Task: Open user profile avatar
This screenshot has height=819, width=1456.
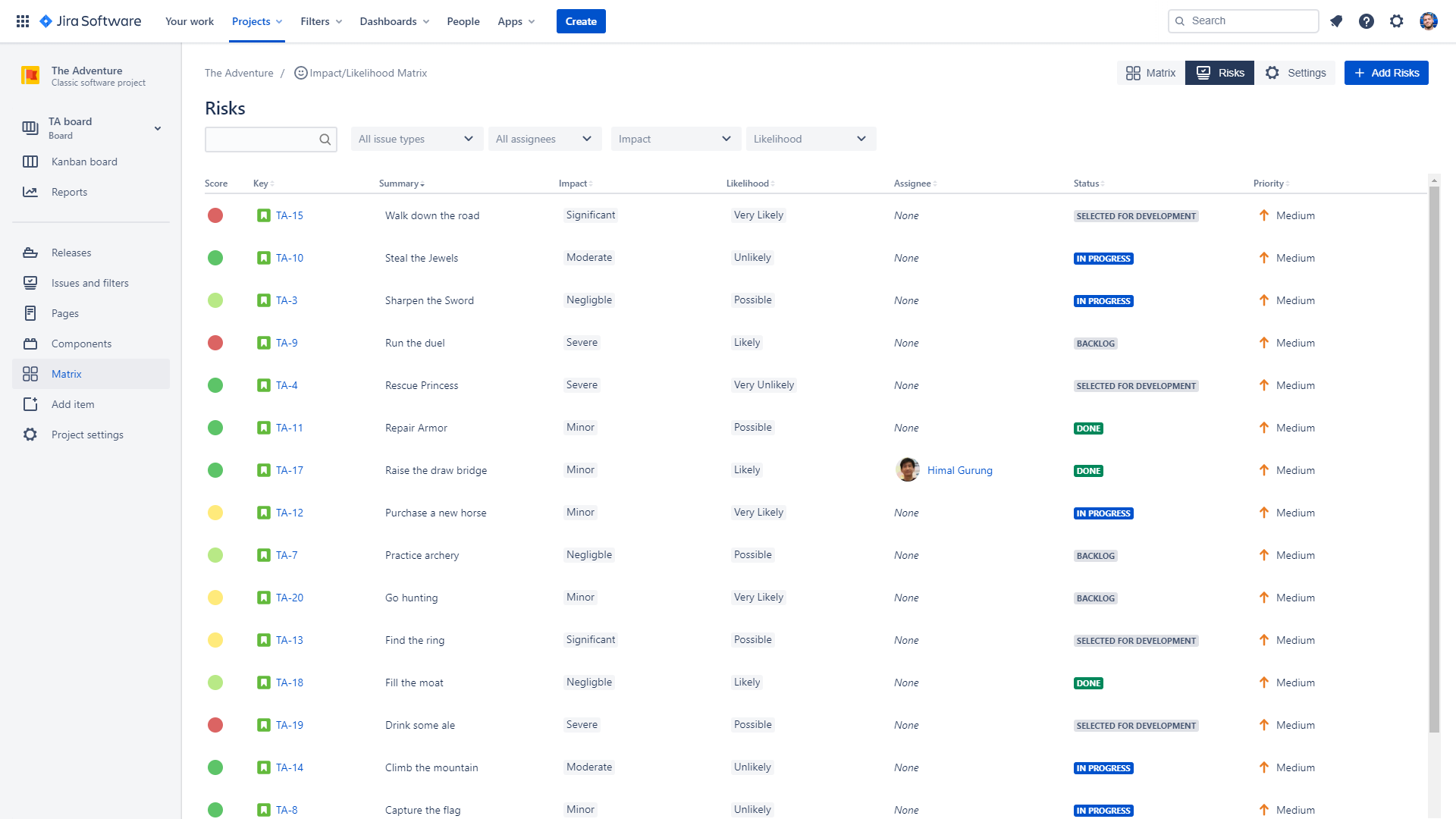Action: pos(1428,21)
